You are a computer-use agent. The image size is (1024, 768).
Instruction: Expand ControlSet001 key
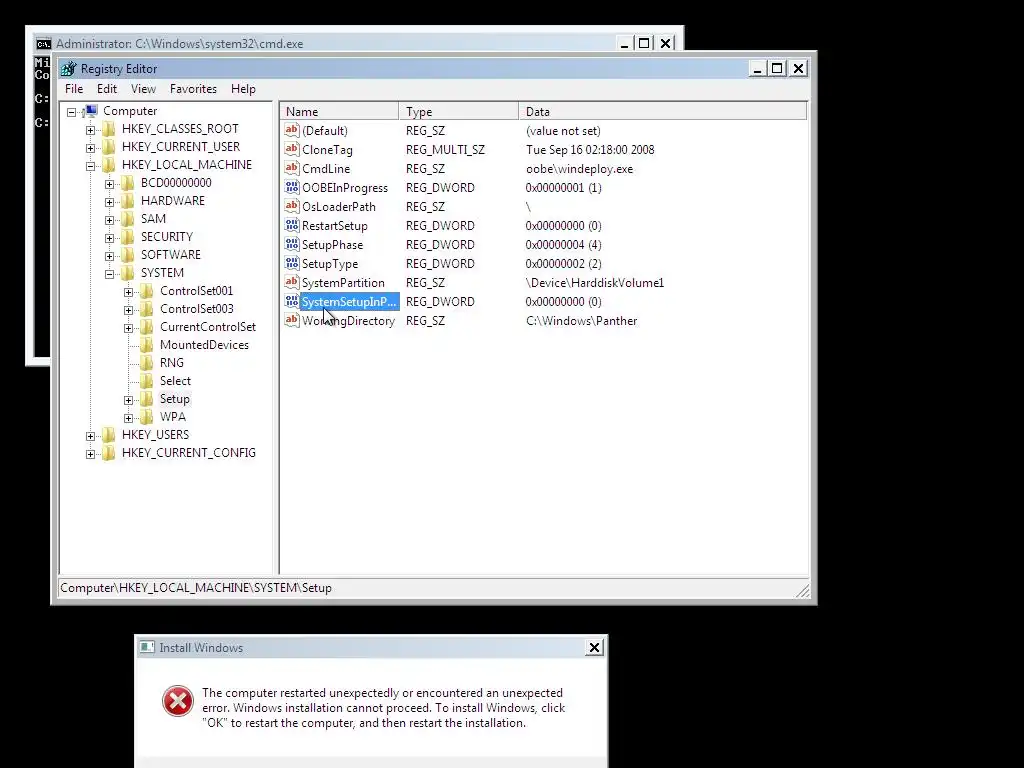(x=128, y=292)
